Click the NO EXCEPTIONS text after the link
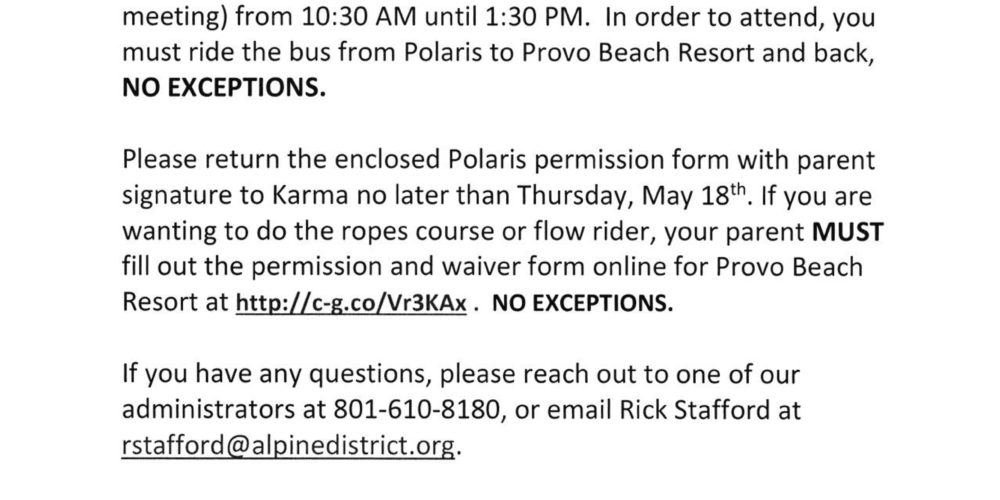This screenshot has height=500, width=1000. coord(583,304)
